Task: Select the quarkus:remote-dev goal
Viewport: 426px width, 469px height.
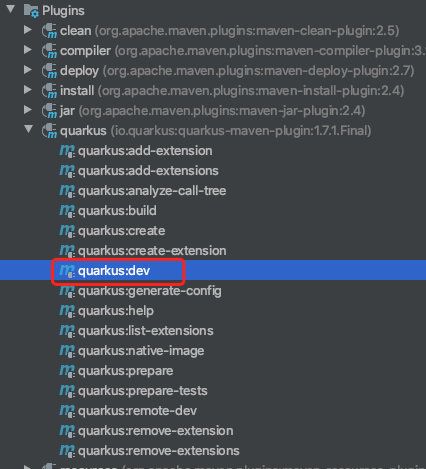Action: [x=137, y=411]
